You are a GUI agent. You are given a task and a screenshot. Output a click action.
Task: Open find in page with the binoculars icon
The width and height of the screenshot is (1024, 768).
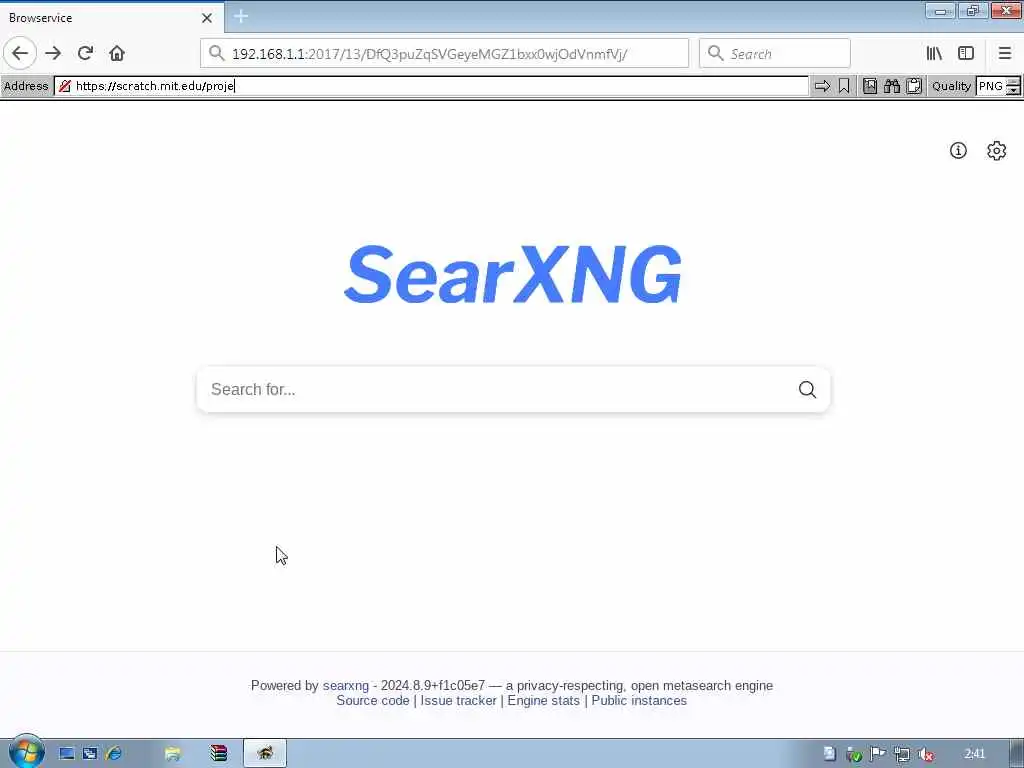pyautogui.click(x=892, y=86)
